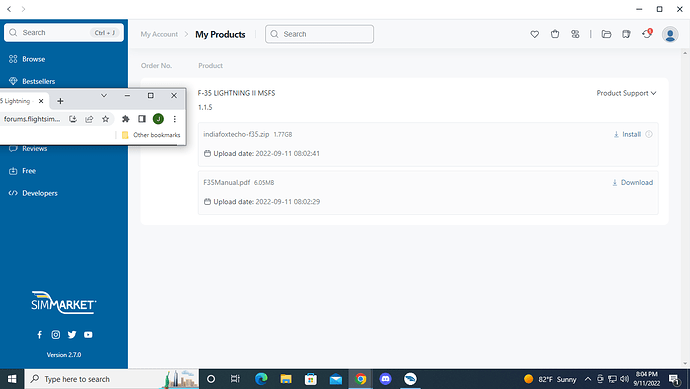Open the taskbar volume icon
690x389 pixels.
[624, 379]
